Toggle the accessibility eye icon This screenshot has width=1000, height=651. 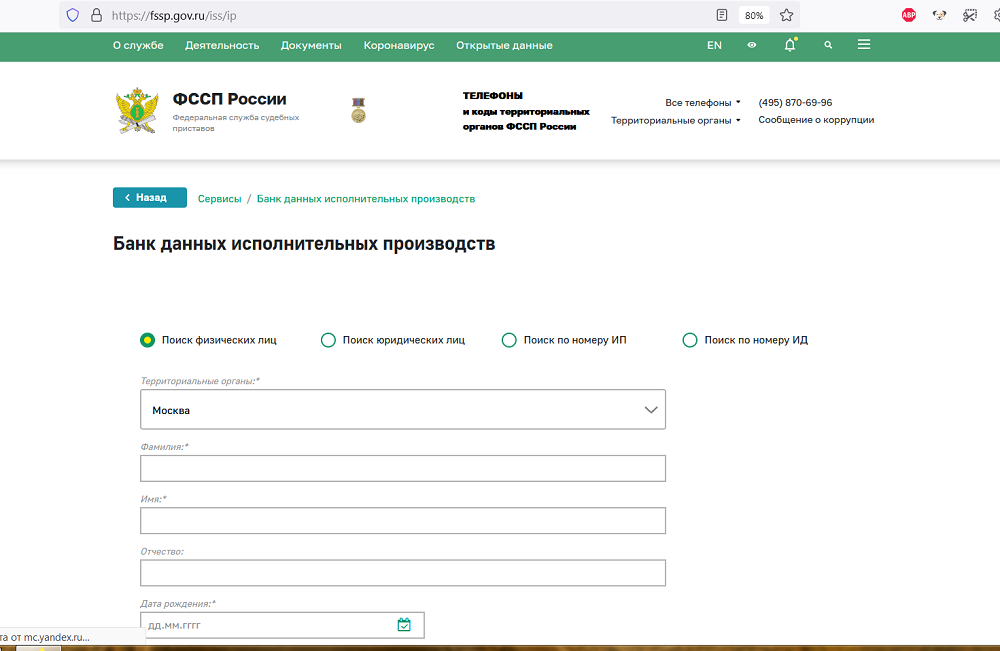[752, 45]
